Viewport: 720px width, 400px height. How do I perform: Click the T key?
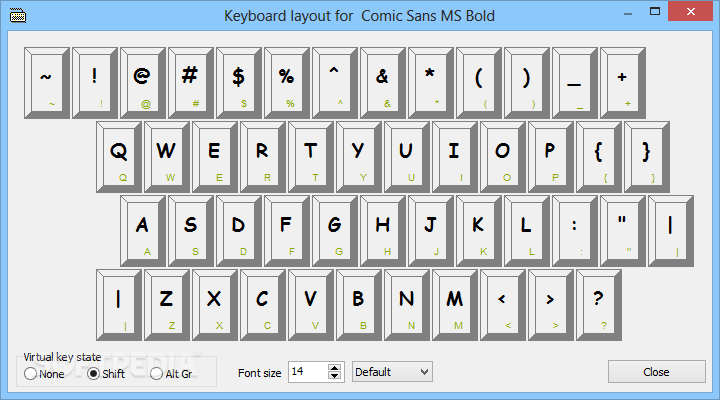click(x=311, y=157)
